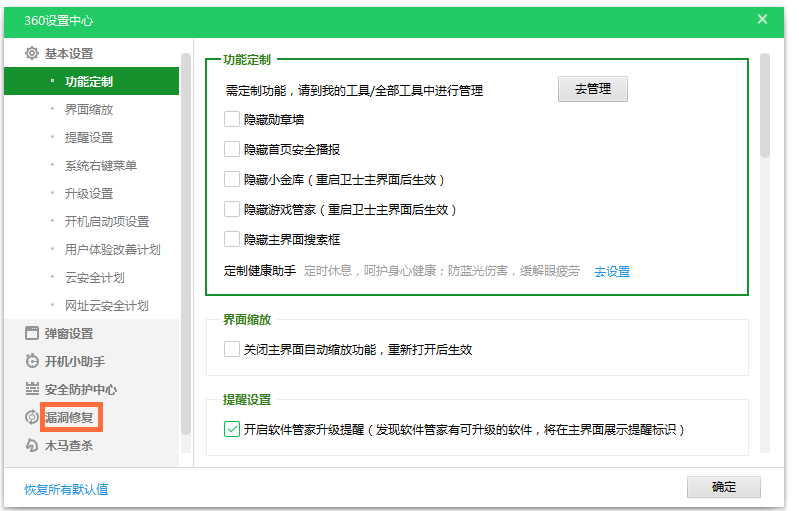Collapse the 基本设置 category
This screenshot has height=511, width=799.
[x=69, y=53]
